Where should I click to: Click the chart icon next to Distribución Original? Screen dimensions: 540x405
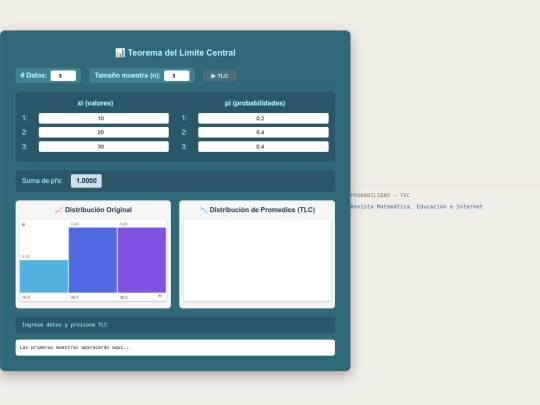click(x=59, y=210)
